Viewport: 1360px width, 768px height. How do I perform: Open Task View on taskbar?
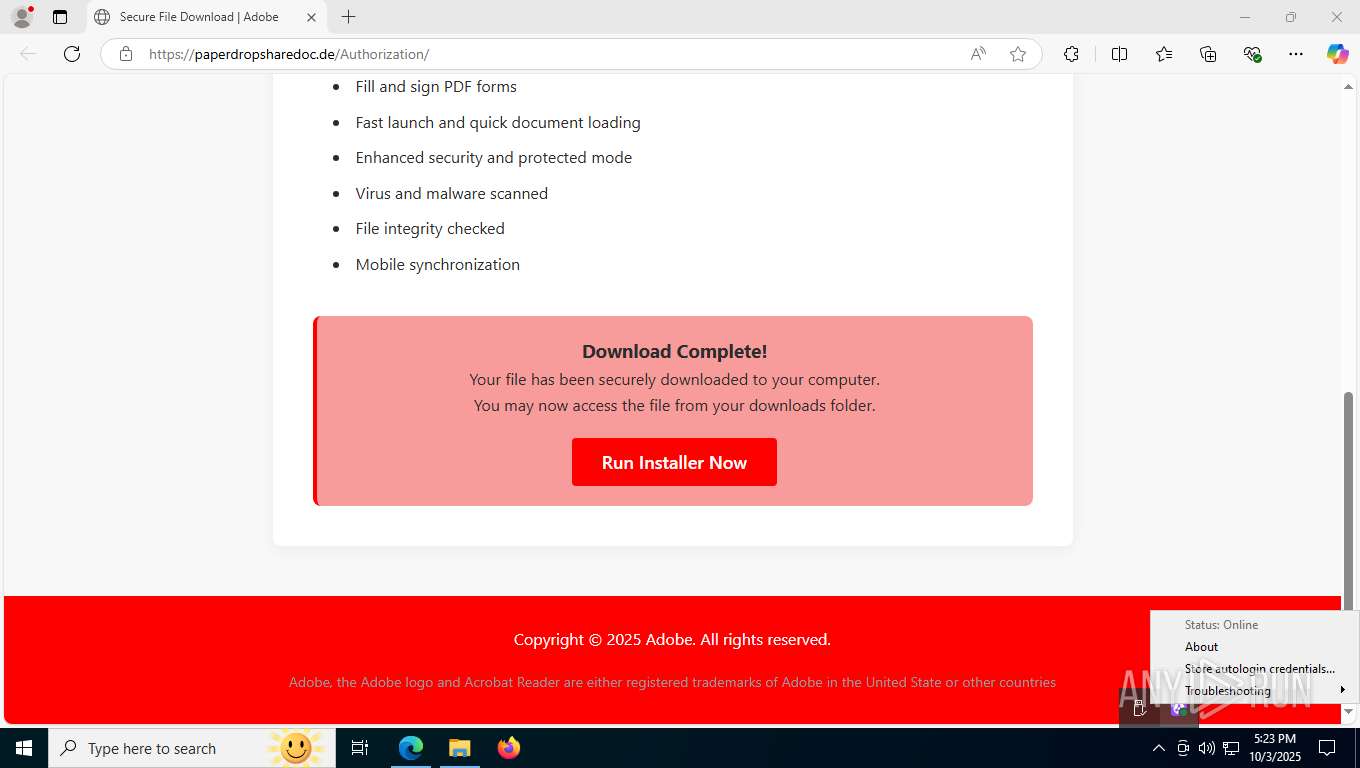(360, 748)
